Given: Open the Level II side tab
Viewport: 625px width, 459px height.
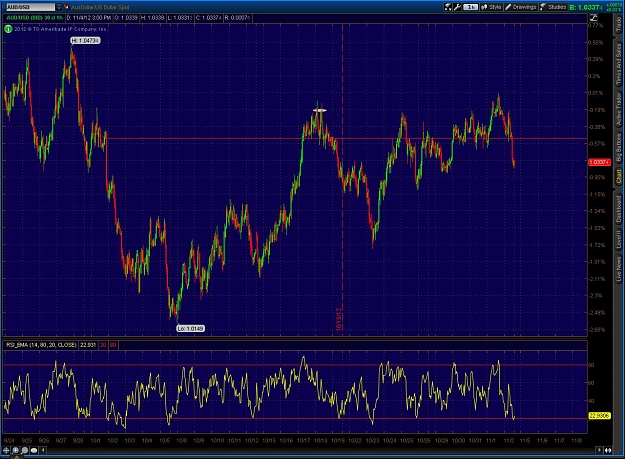Looking at the screenshot, I should tap(619, 239).
